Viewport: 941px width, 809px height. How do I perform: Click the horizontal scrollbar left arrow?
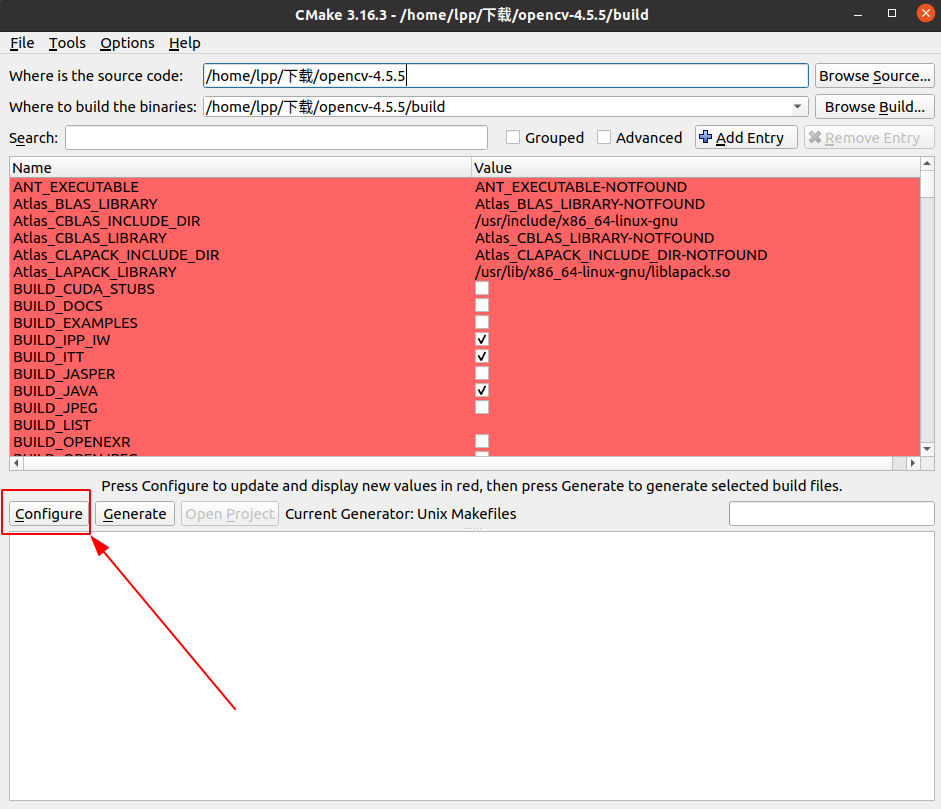pos(17,463)
